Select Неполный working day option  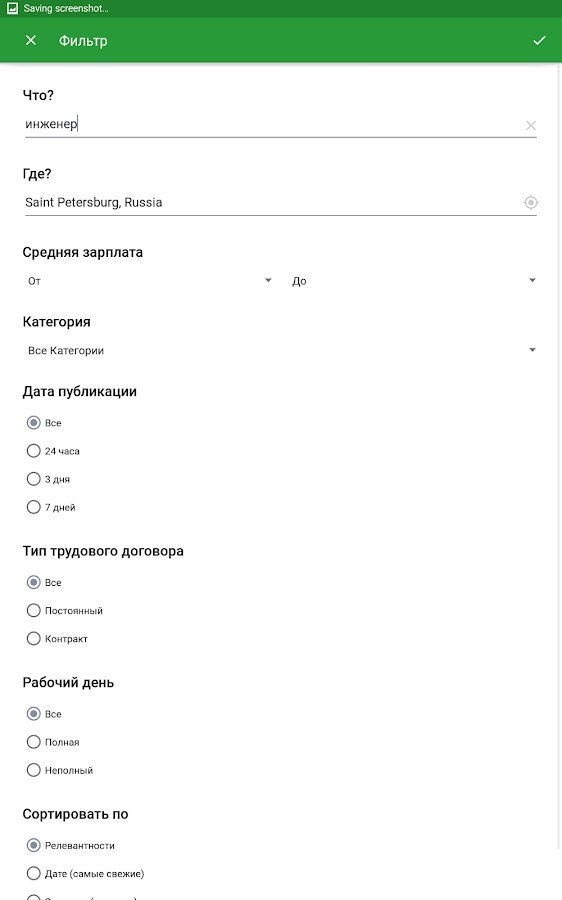point(60,770)
